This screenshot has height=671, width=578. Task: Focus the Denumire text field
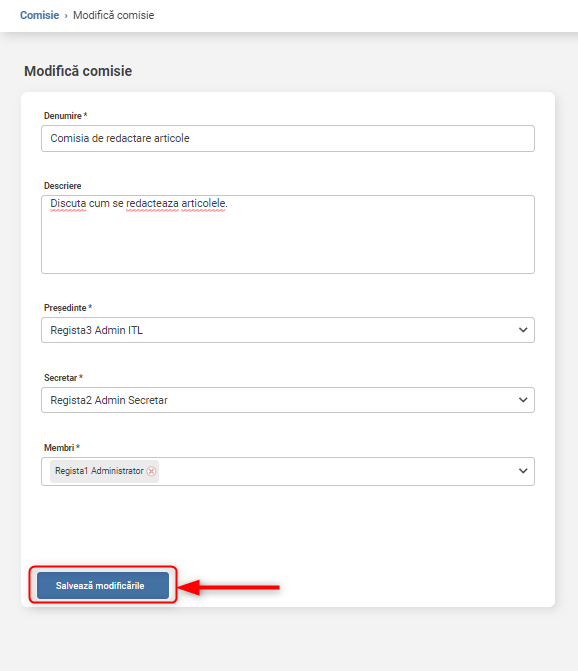288,138
